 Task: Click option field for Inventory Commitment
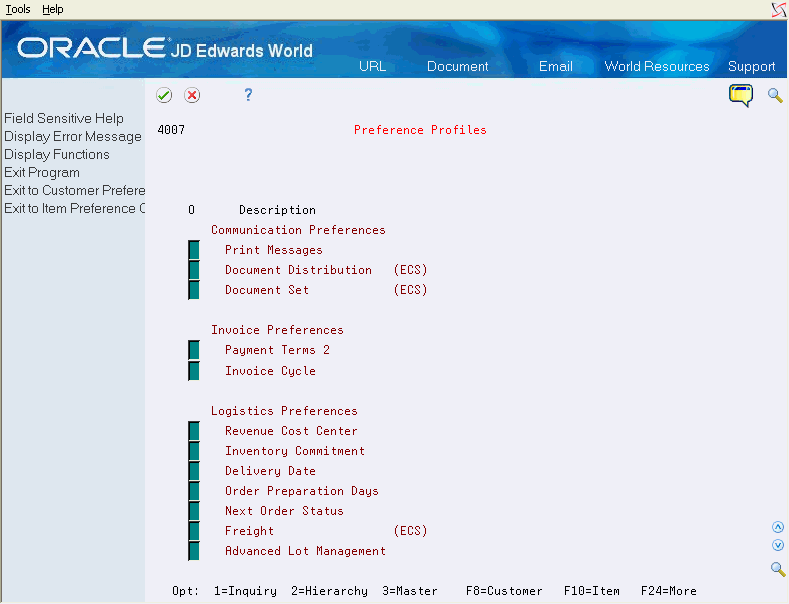tap(194, 451)
